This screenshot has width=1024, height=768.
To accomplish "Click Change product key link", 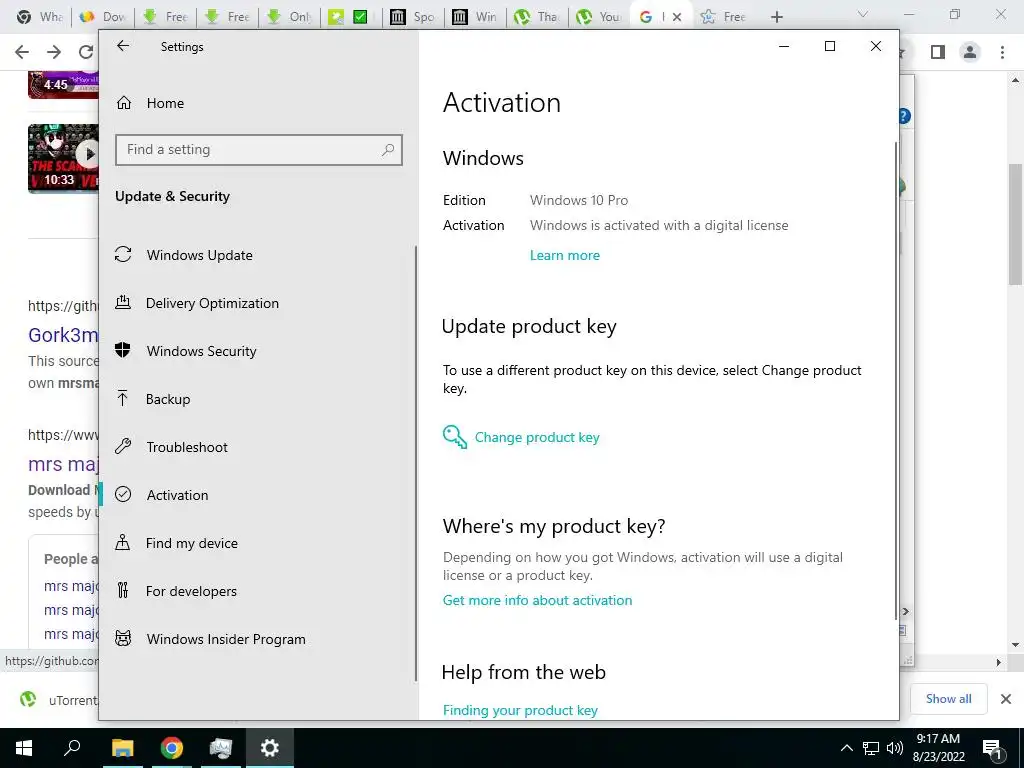I will [x=537, y=438].
